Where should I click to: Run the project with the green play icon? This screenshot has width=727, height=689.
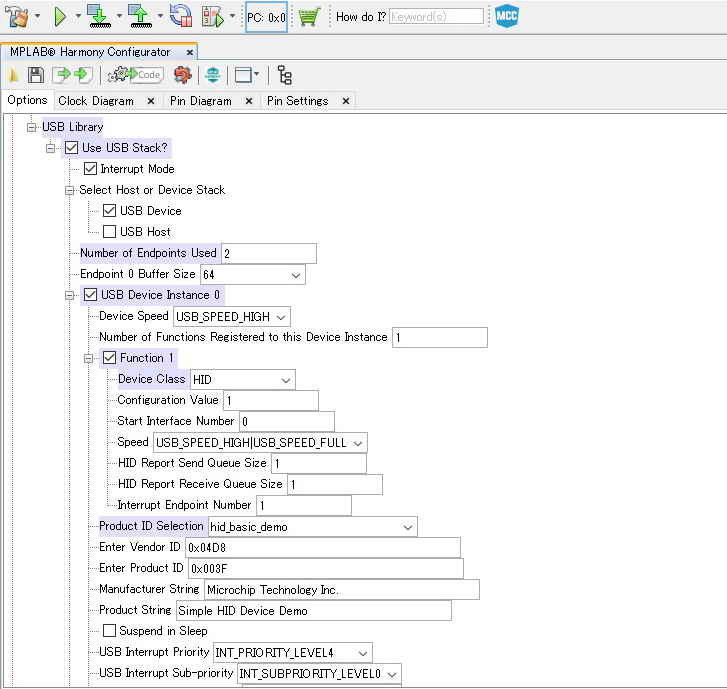point(60,17)
